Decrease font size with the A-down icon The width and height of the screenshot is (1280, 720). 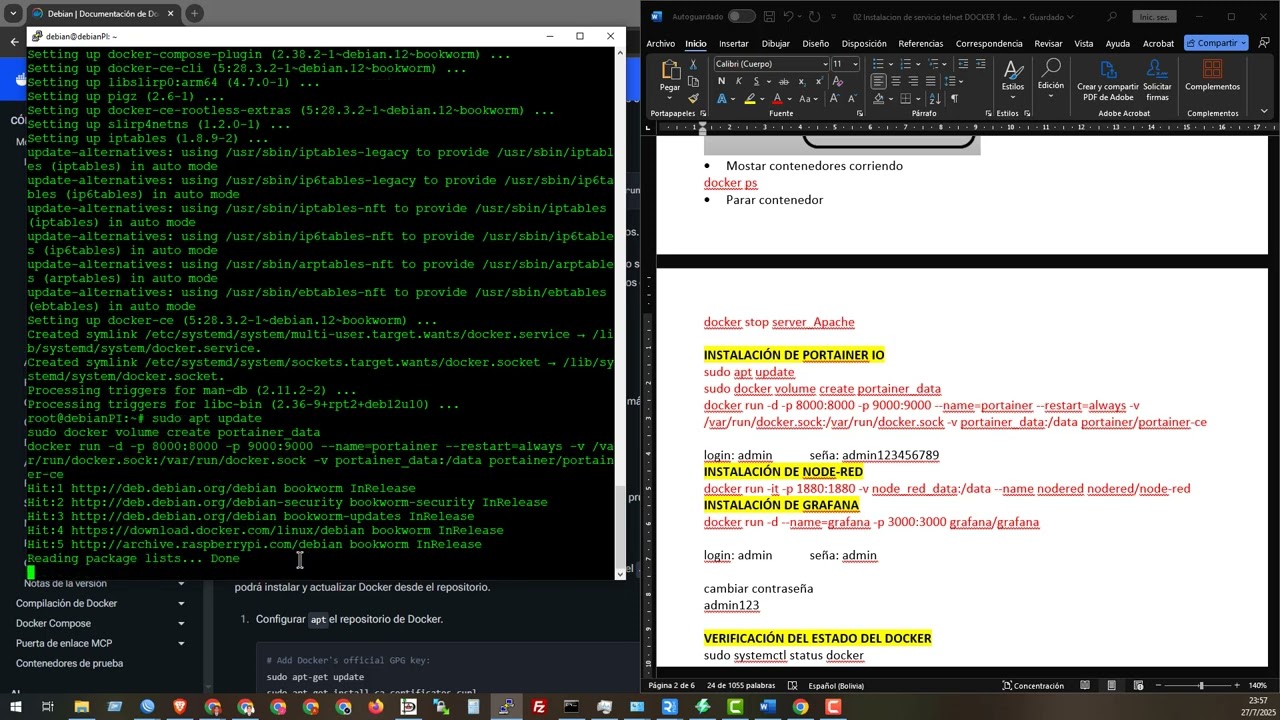[x=852, y=98]
